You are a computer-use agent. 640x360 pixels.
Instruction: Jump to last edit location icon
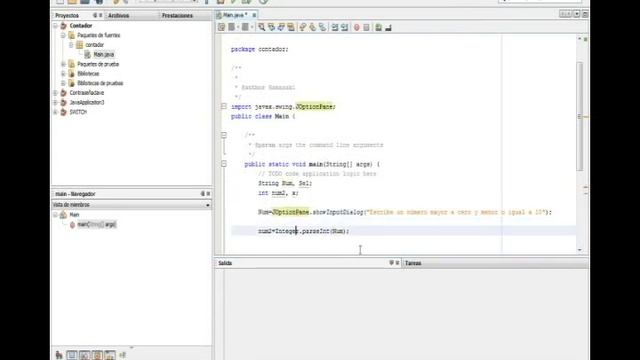click(x=222, y=27)
